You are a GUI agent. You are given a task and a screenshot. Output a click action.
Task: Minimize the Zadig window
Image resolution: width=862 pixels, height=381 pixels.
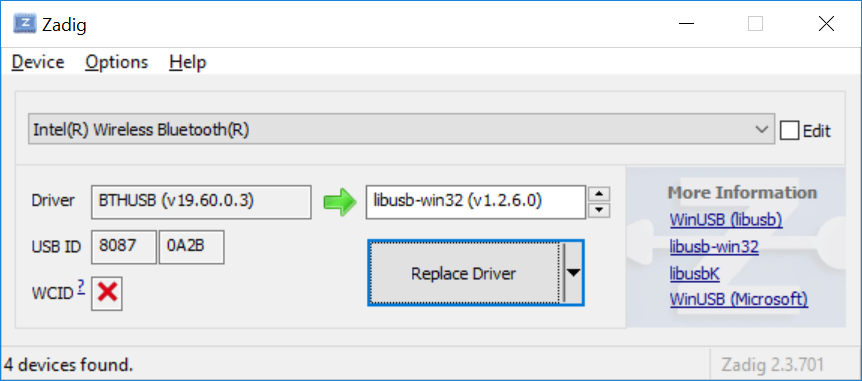685,24
